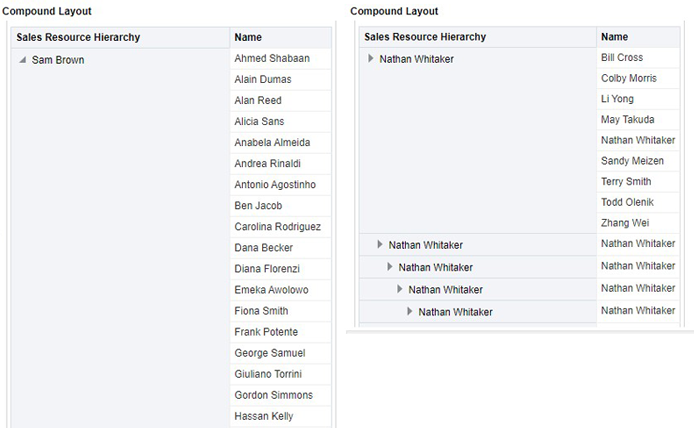Image resolution: width=694 pixels, height=428 pixels.
Task: Collapse the Sam Brown hierarchy node
Action: (x=23, y=60)
